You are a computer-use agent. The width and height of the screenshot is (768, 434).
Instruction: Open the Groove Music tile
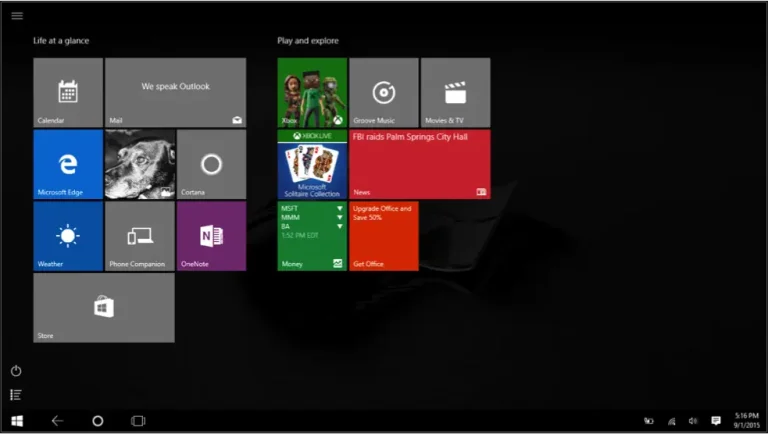pos(384,93)
